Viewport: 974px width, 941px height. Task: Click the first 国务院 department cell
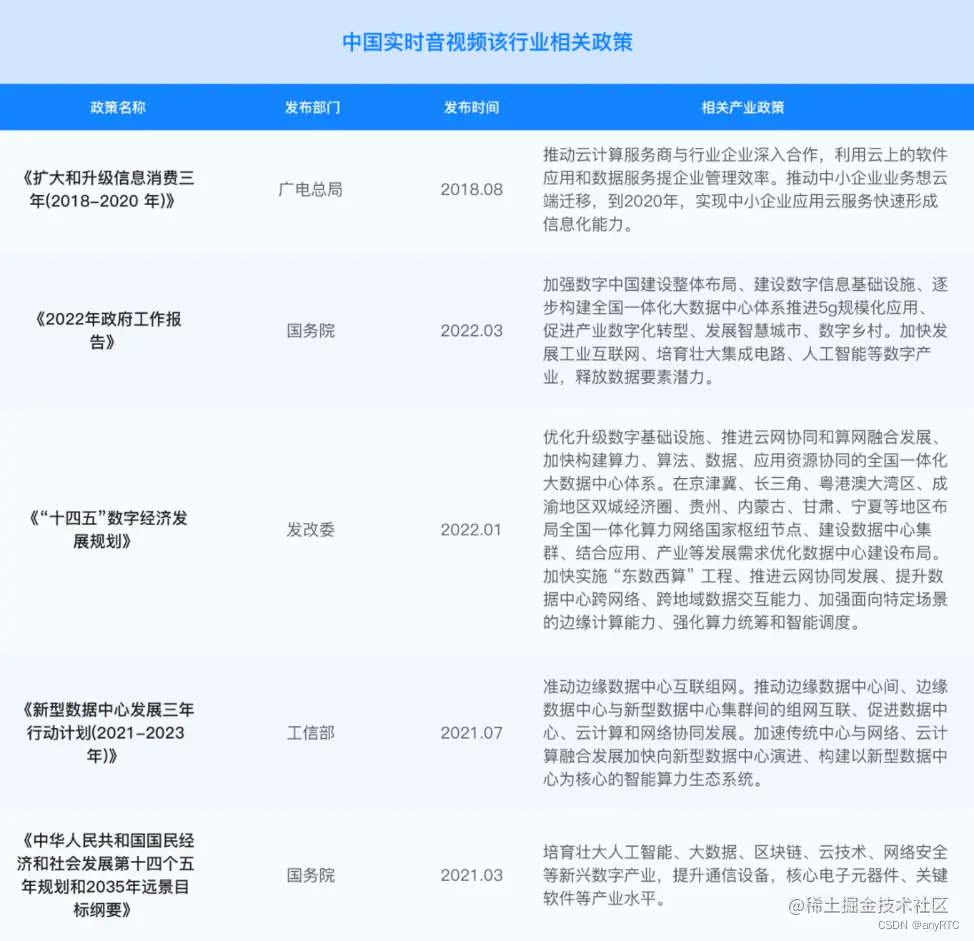(x=311, y=331)
